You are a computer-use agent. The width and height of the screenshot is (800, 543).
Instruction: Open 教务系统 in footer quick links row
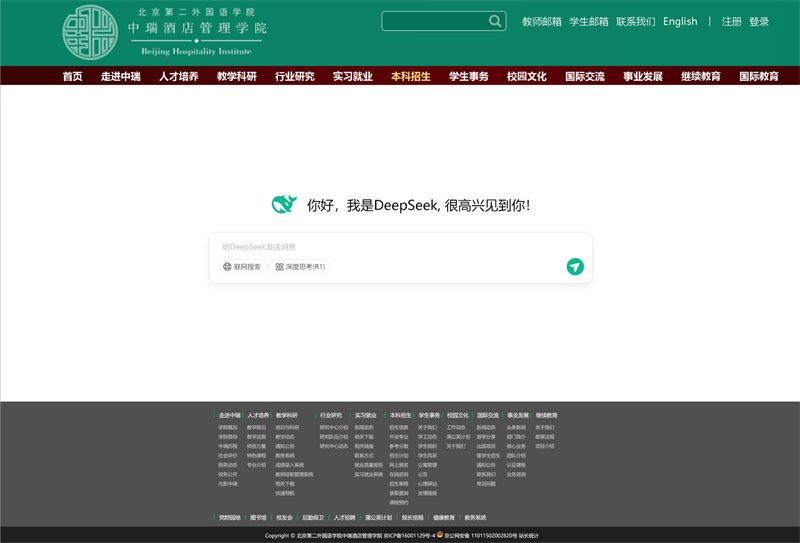pos(475,517)
